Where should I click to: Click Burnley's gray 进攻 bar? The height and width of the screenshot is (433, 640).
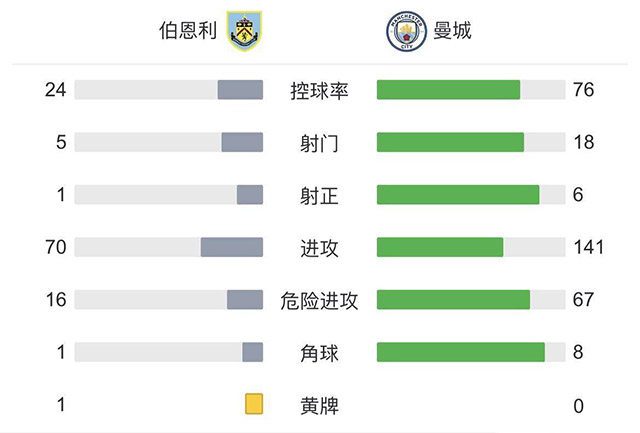click(231, 247)
